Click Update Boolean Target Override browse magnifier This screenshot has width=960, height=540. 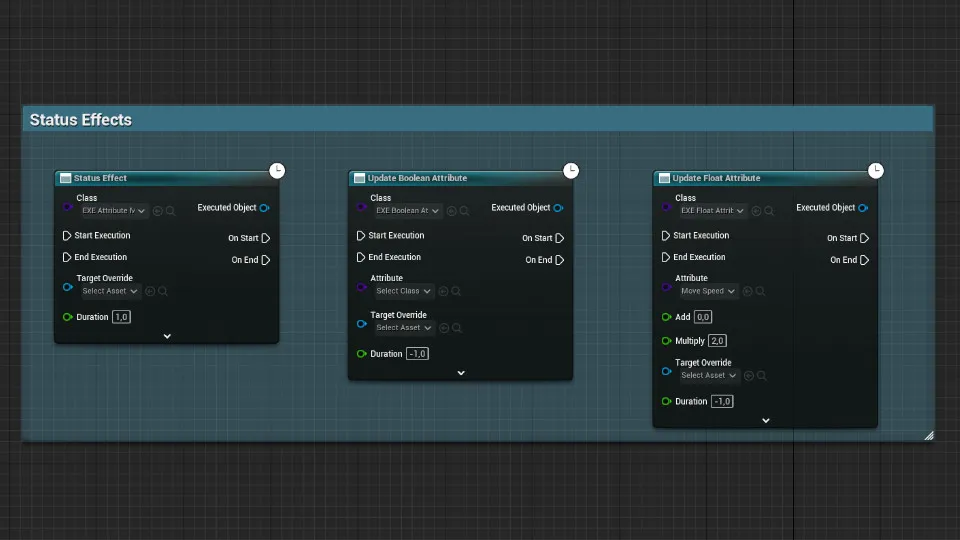457,328
